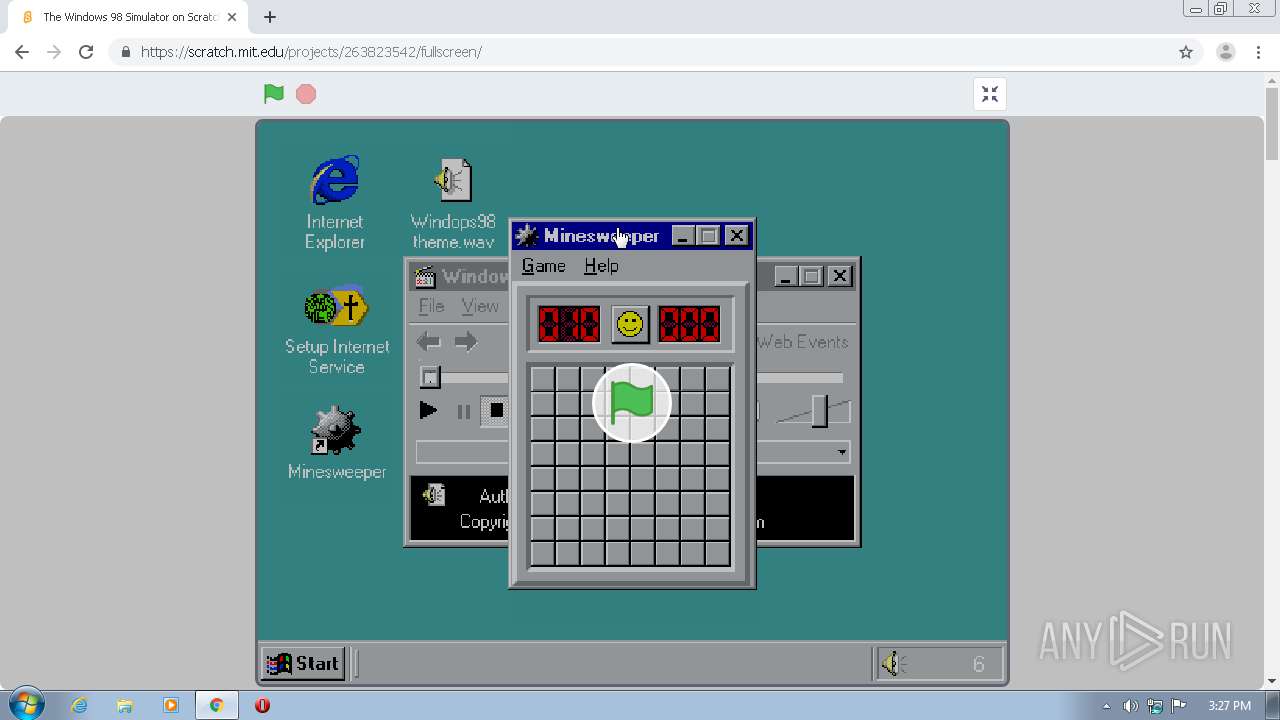Image resolution: width=1280 pixels, height=720 pixels.
Task: Click the Chrome address bar URL
Action: 311,52
